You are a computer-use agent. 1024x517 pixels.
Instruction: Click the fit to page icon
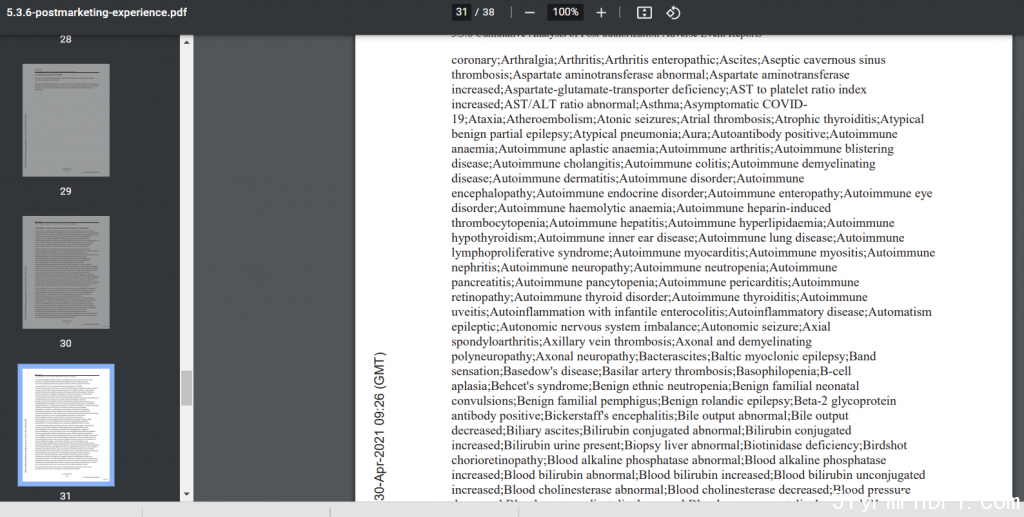[644, 12]
